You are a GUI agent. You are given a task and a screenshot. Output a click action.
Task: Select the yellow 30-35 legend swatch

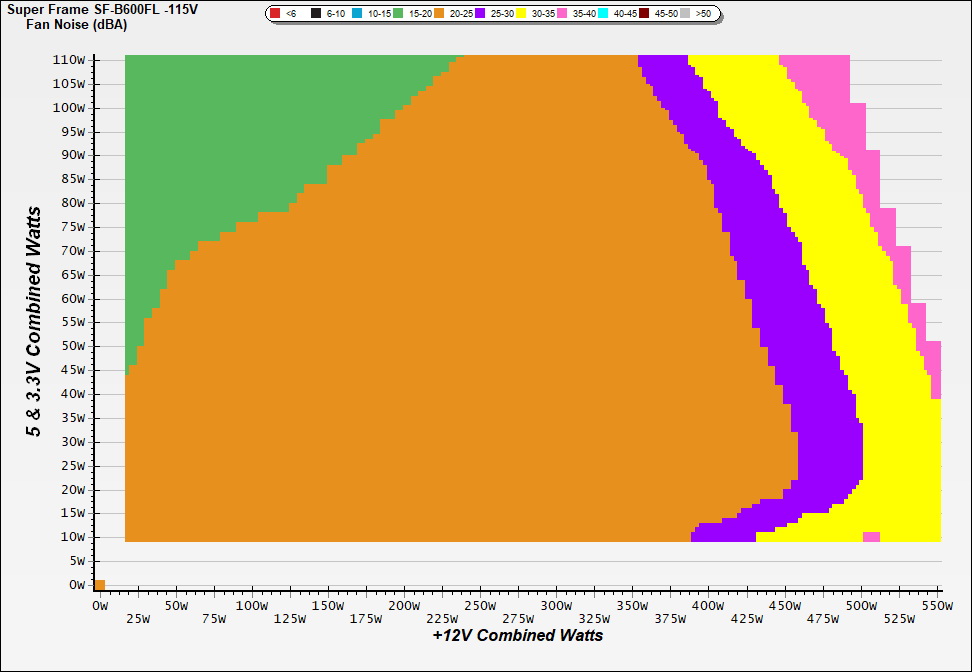pyautogui.click(x=521, y=14)
